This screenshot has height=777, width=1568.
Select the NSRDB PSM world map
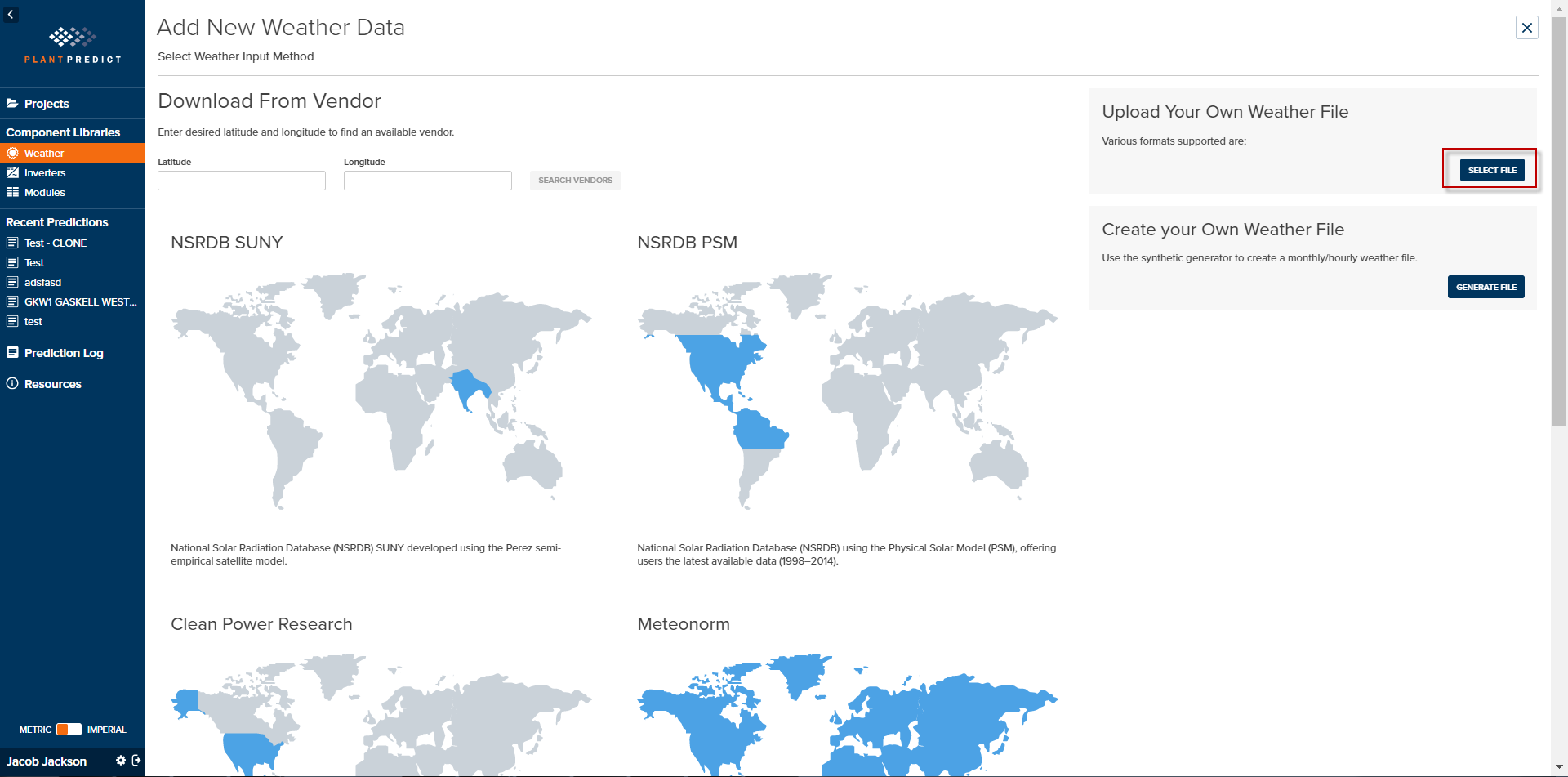click(848, 391)
